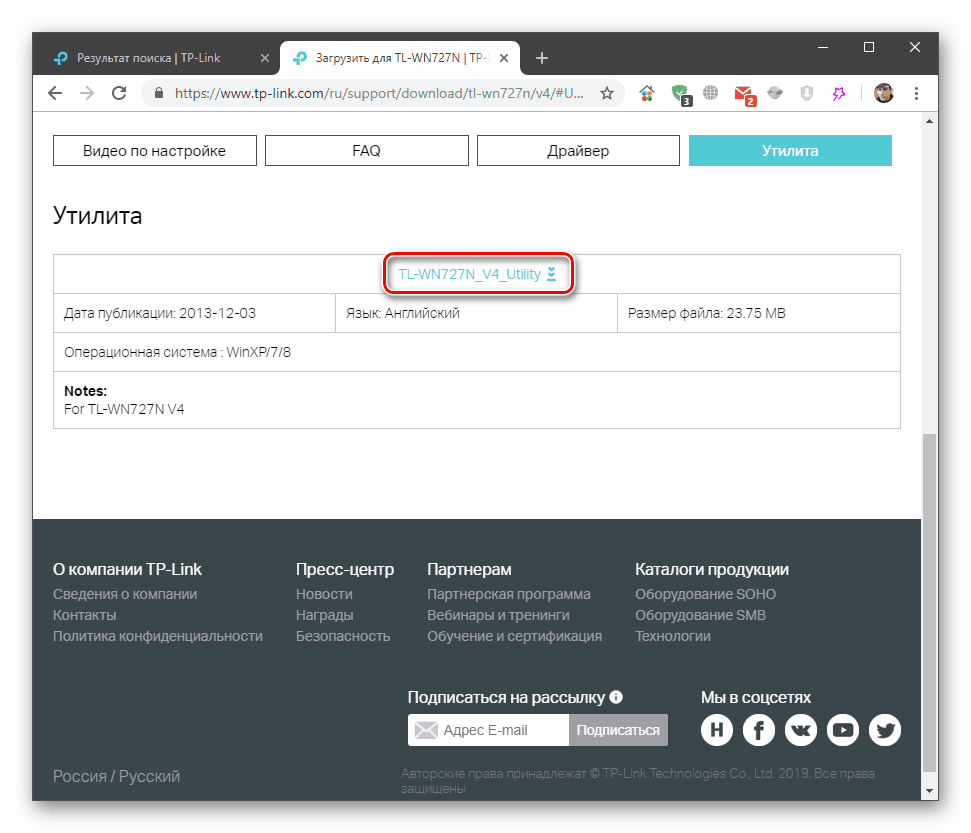Maximize the browser window
This screenshot has width=971, height=833.
point(869,47)
